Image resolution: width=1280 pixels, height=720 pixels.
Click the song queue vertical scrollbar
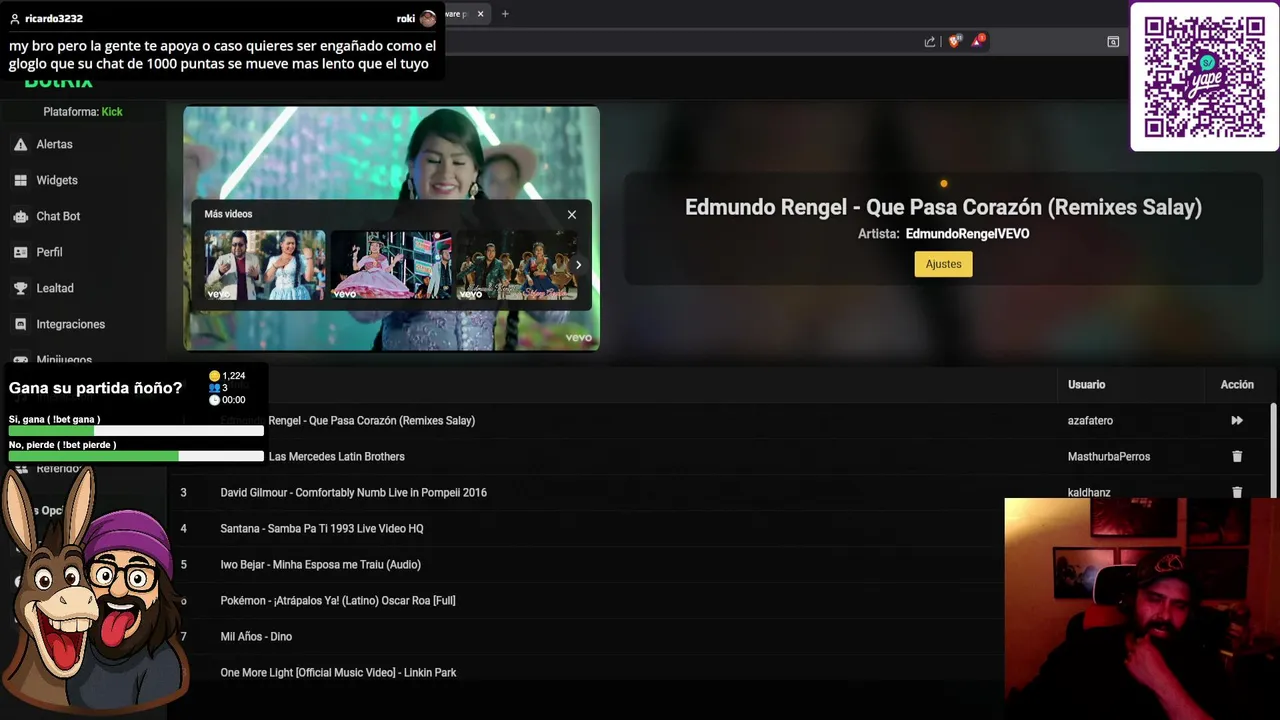pyautogui.click(x=1273, y=450)
